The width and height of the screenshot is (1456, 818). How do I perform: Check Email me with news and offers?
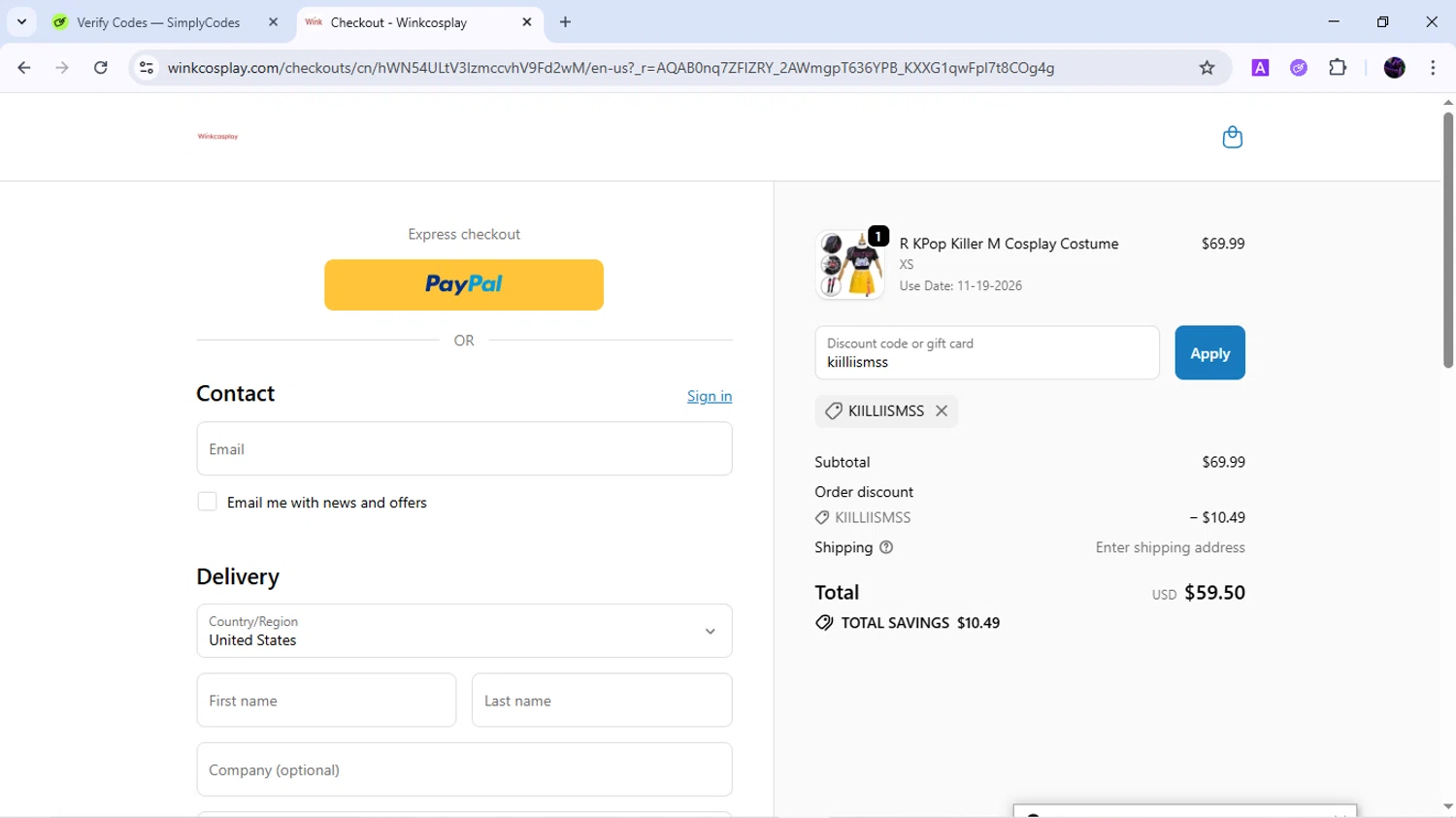(207, 502)
